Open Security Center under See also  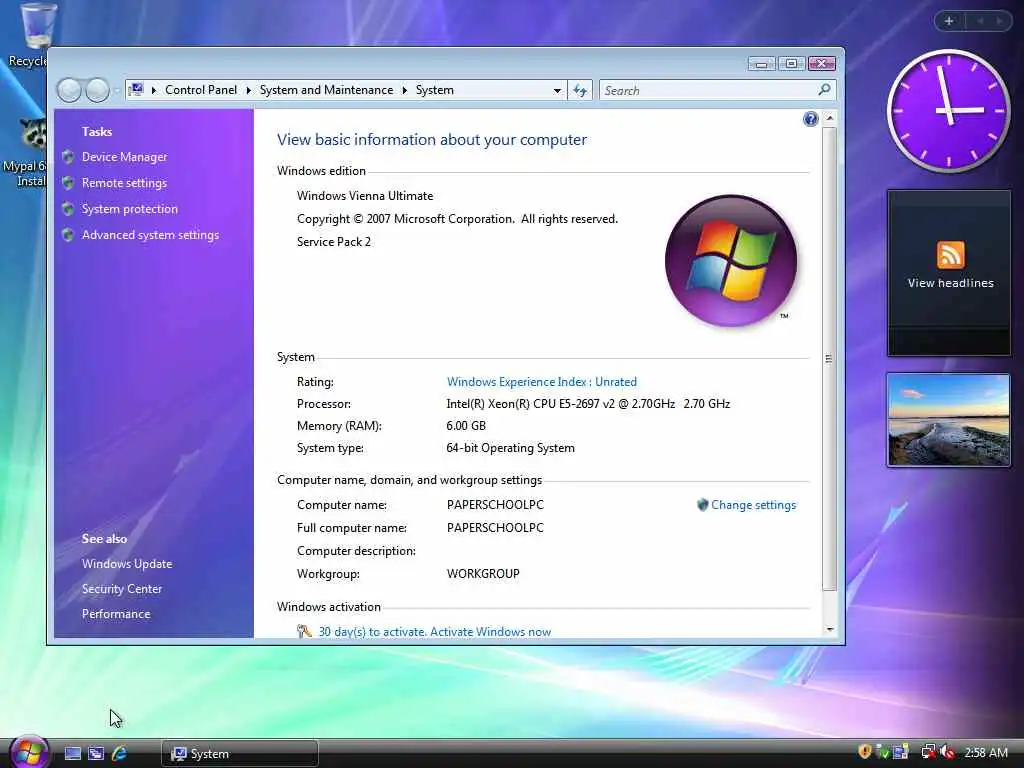[121, 589]
